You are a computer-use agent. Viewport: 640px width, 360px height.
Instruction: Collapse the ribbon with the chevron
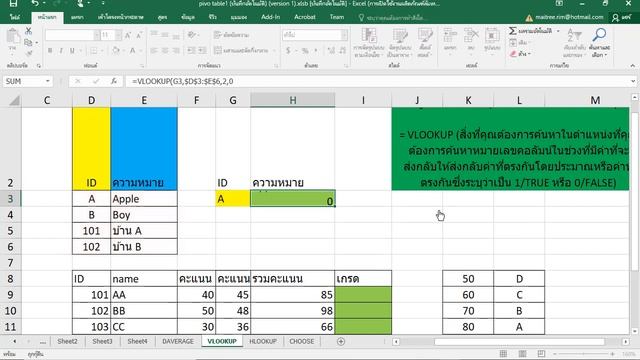632,65
